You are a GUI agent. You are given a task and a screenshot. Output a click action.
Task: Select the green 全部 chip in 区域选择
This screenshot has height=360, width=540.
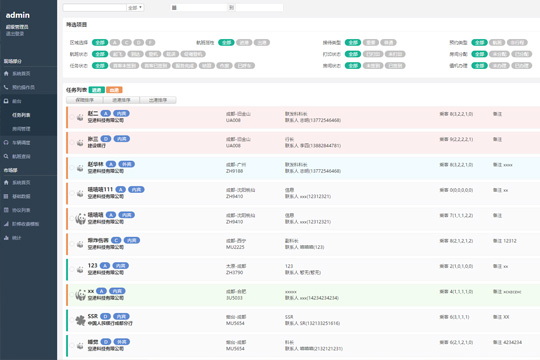100,42
